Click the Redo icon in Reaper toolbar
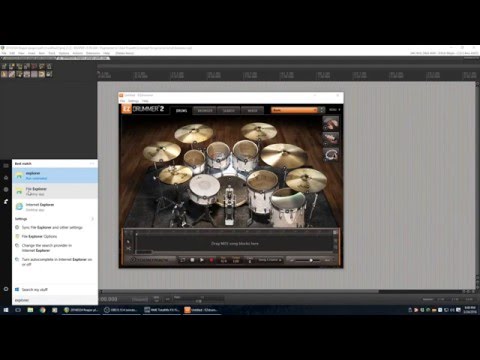This screenshot has height=360, width=480. [41, 66]
